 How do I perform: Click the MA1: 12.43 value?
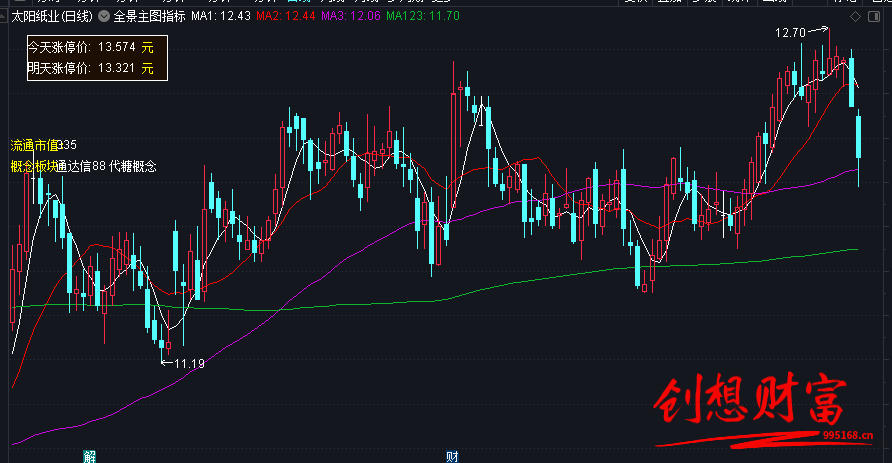tap(221, 16)
